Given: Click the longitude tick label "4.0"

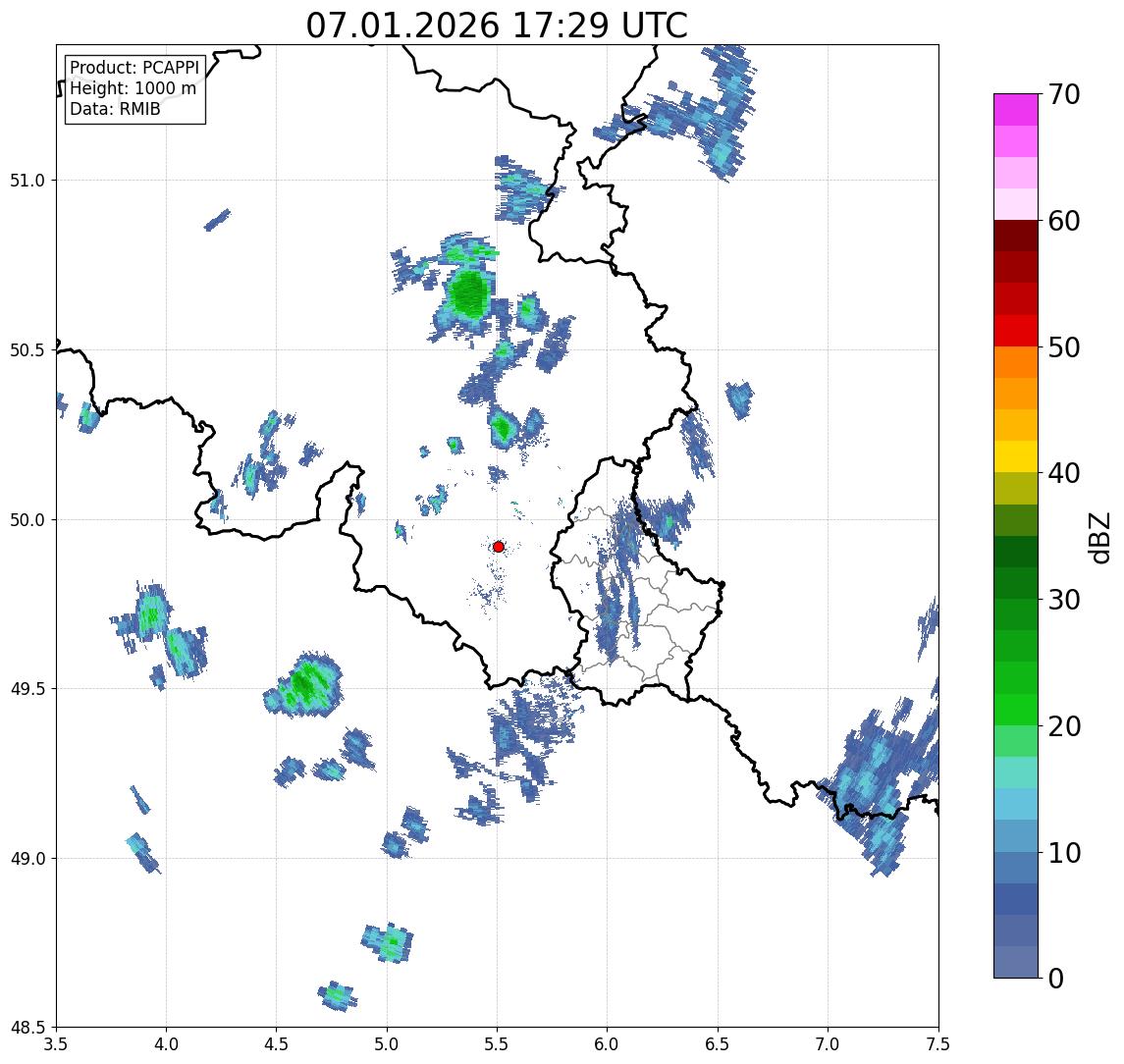Looking at the screenshot, I should (x=166, y=1043).
